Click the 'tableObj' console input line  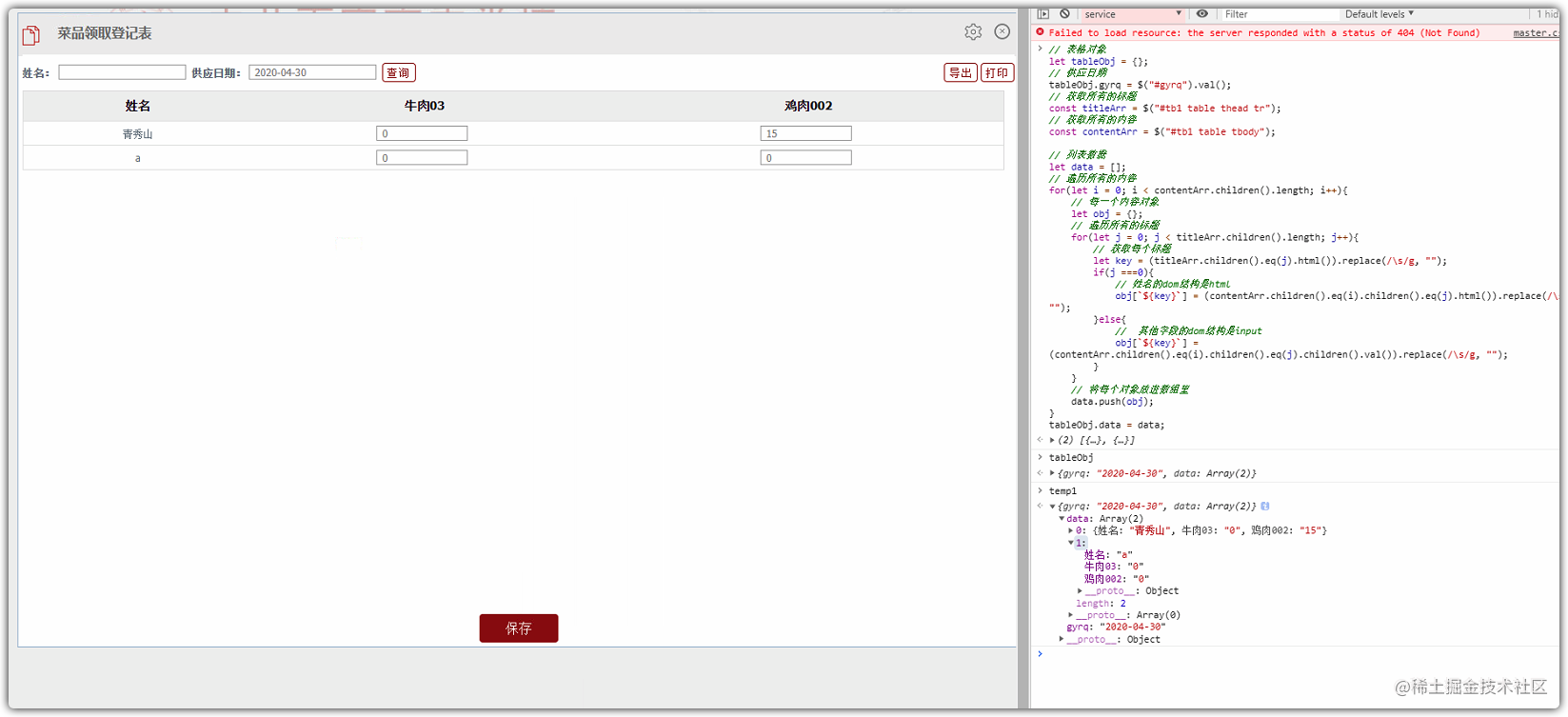pos(1071,458)
